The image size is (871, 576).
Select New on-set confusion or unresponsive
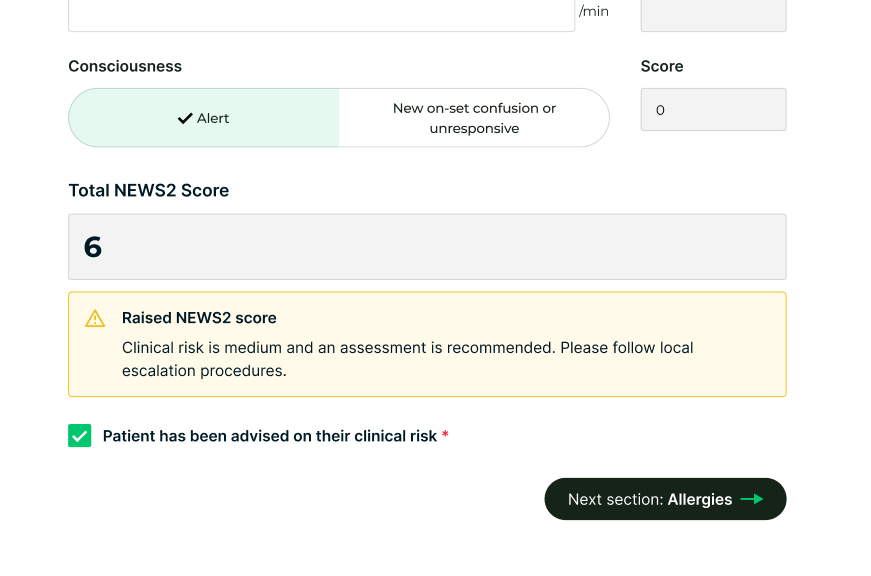coord(474,118)
